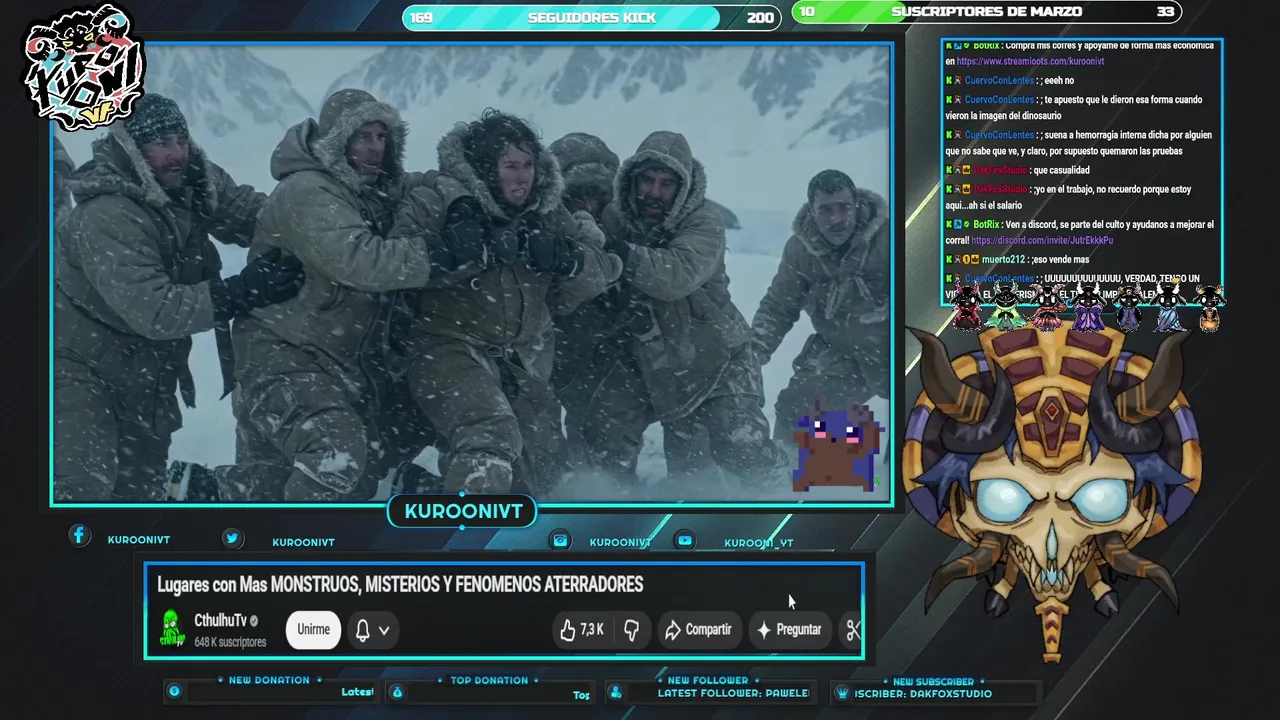The width and height of the screenshot is (1280, 720).
Task: Share the video via Compartir button
Action: 698,629
